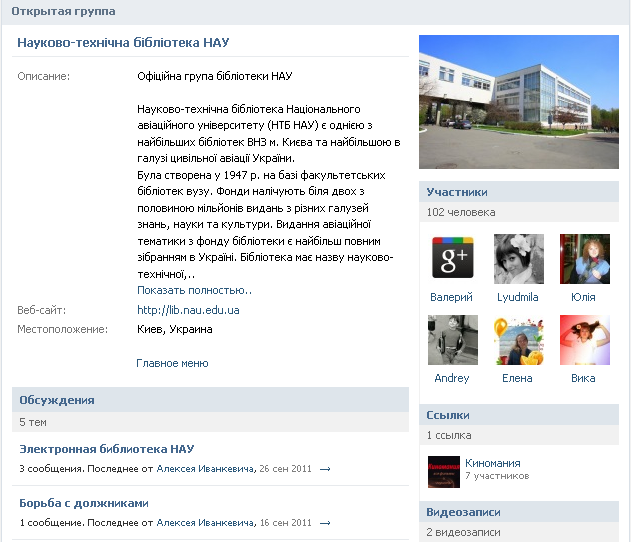Expand description via Показать полностью
The width and height of the screenshot is (631, 542).
(x=194, y=291)
